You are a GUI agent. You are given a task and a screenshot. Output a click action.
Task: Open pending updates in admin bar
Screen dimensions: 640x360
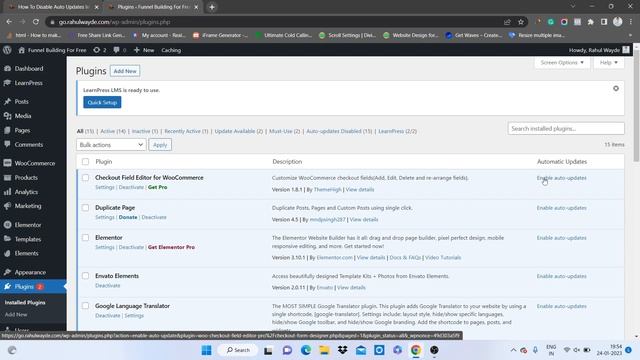[100, 50]
